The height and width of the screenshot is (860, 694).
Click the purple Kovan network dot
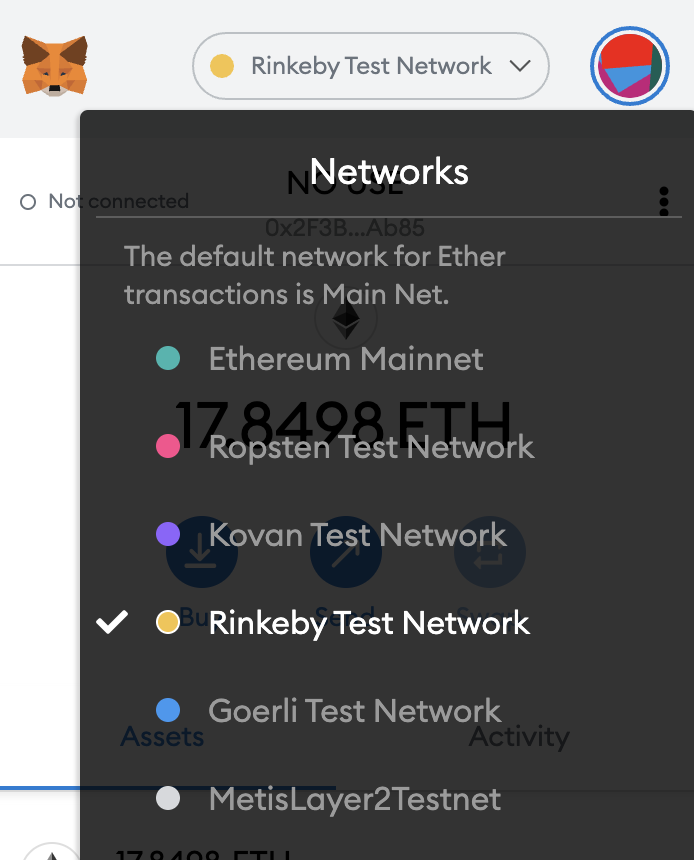tap(168, 534)
